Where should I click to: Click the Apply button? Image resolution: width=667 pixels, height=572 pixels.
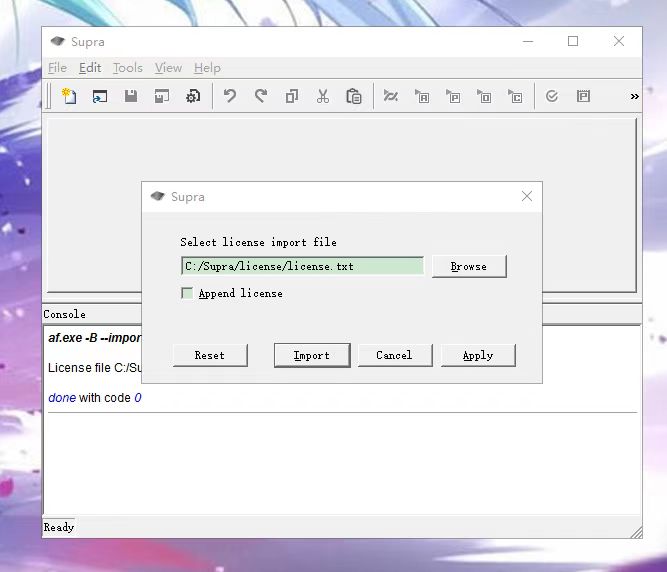click(478, 355)
